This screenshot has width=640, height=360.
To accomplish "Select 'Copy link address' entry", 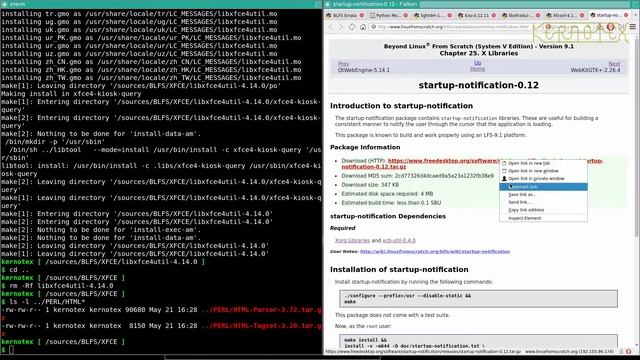I will (543, 210).
